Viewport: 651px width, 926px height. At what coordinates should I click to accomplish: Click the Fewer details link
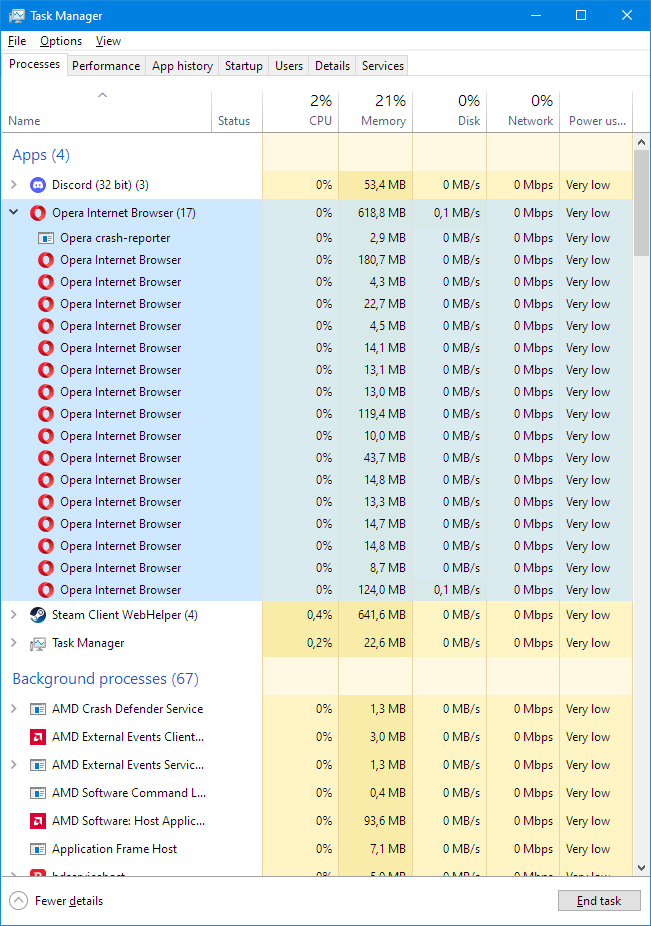pyautogui.click(x=69, y=901)
